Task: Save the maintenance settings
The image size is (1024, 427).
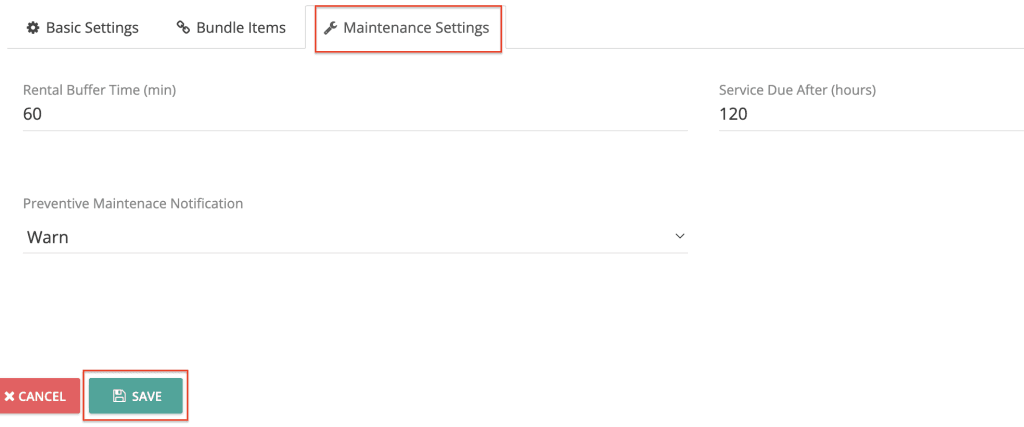Action: coord(136,396)
